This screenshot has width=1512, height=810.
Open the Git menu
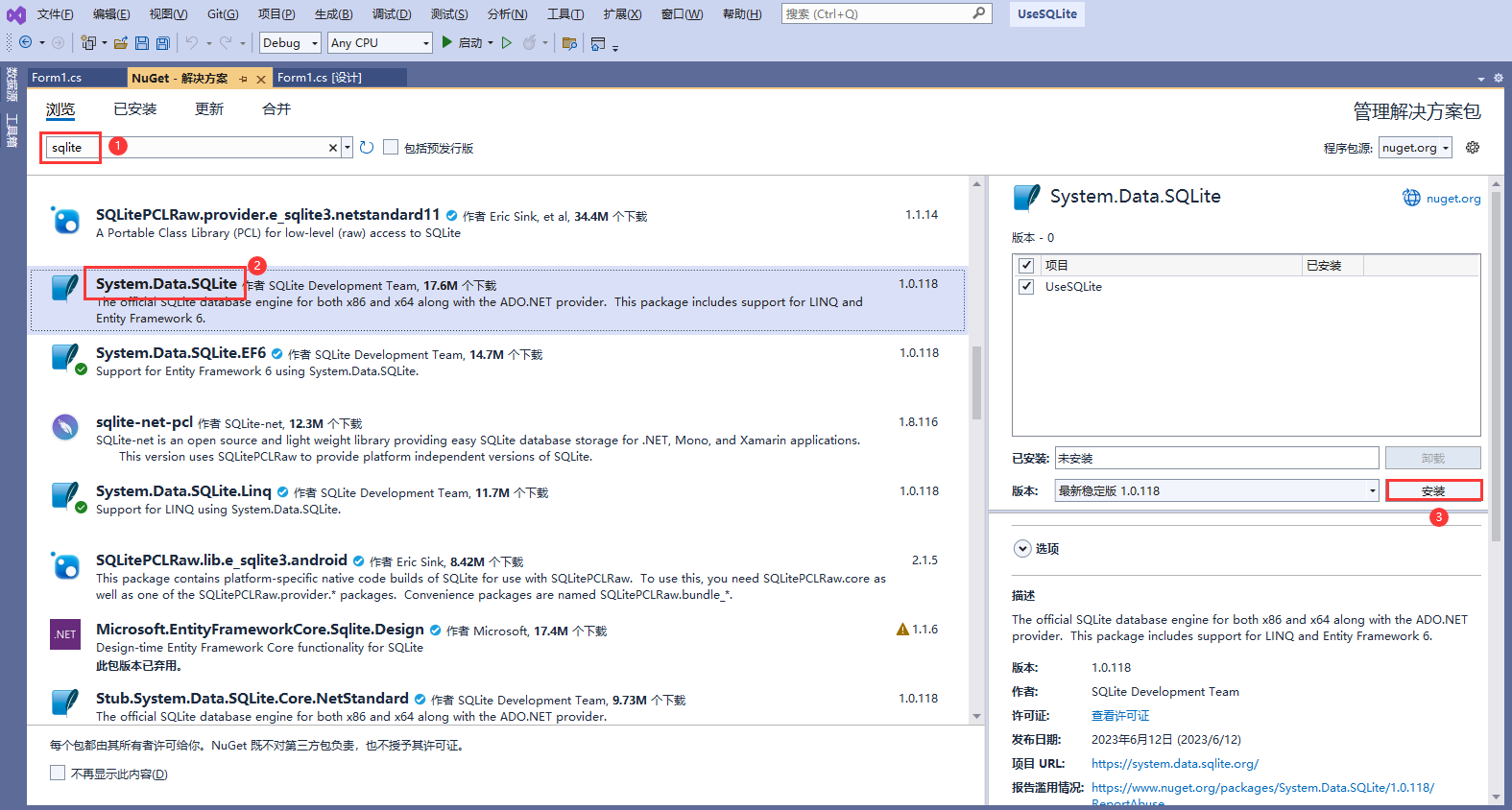(223, 14)
